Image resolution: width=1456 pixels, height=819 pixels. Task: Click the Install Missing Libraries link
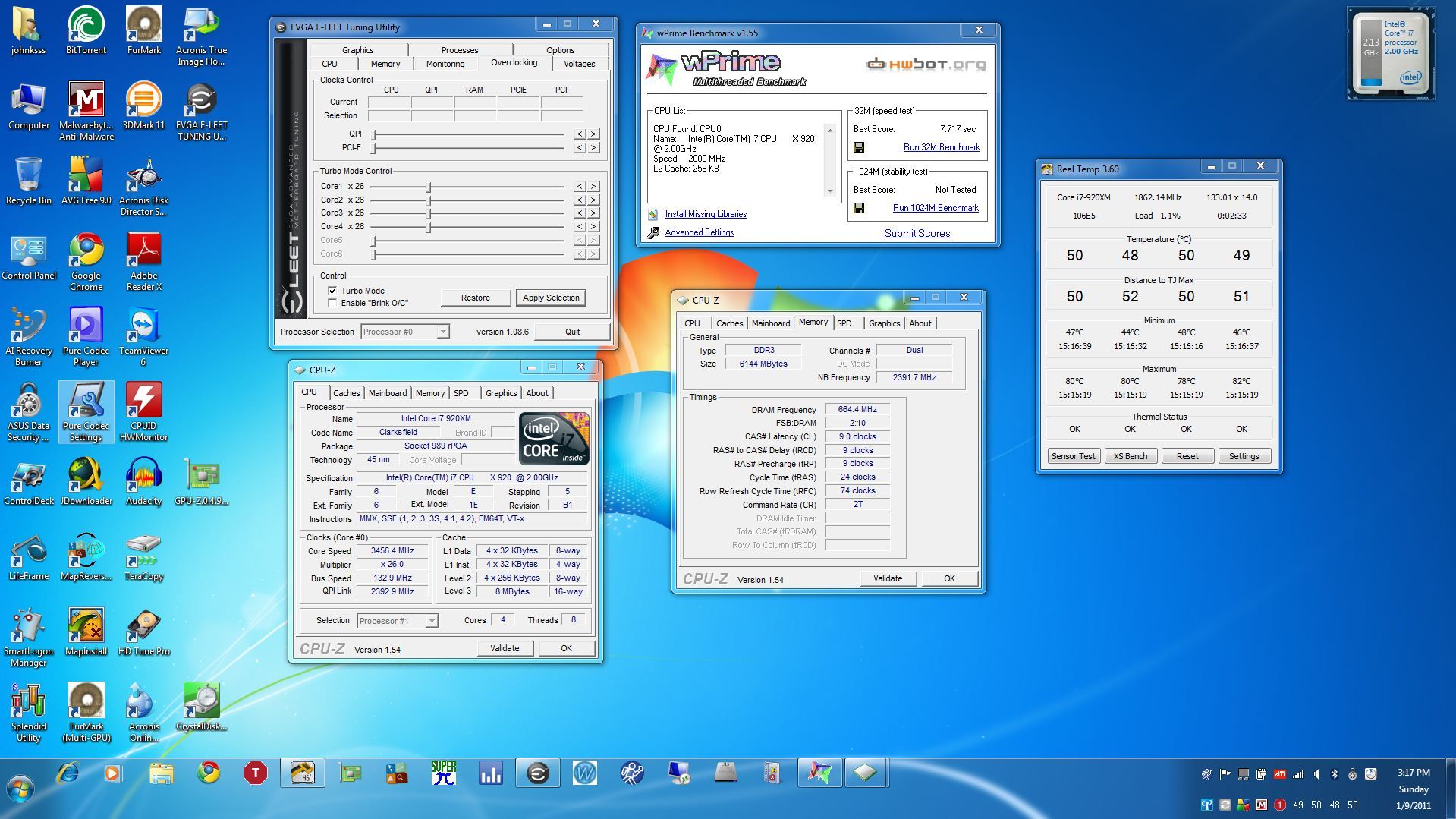pos(706,214)
